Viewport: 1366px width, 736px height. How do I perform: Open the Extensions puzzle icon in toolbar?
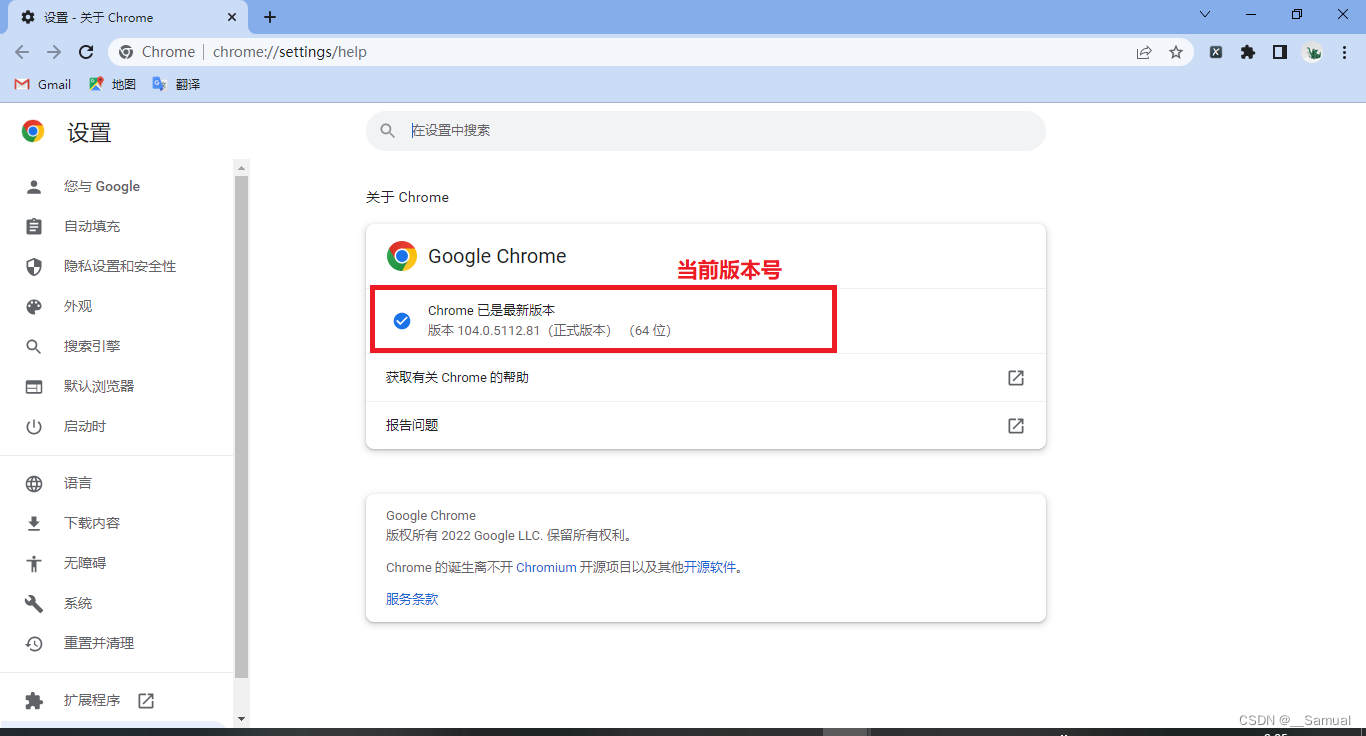pyautogui.click(x=1248, y=52)
